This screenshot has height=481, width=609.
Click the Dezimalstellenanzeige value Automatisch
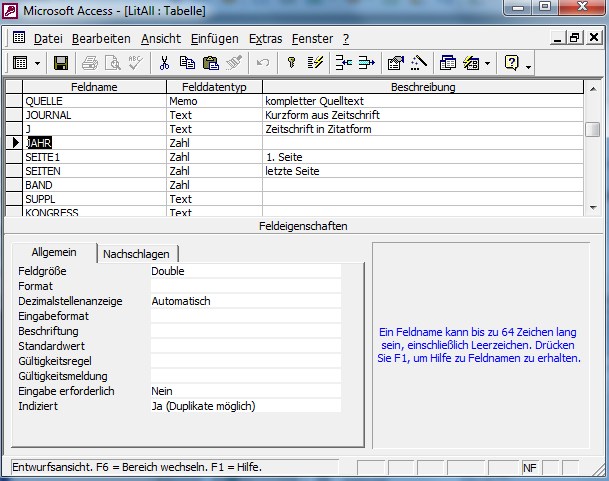246,301
